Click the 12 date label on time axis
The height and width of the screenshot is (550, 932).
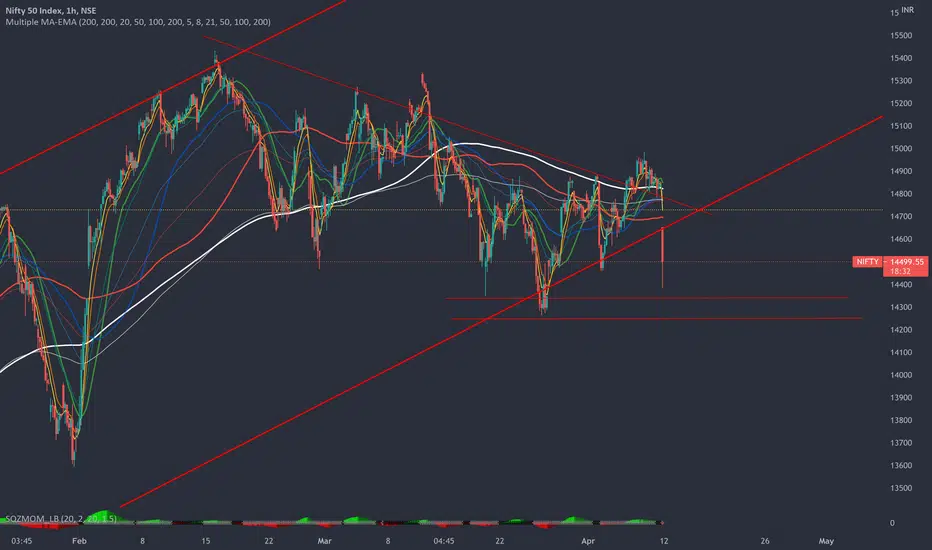664,541
